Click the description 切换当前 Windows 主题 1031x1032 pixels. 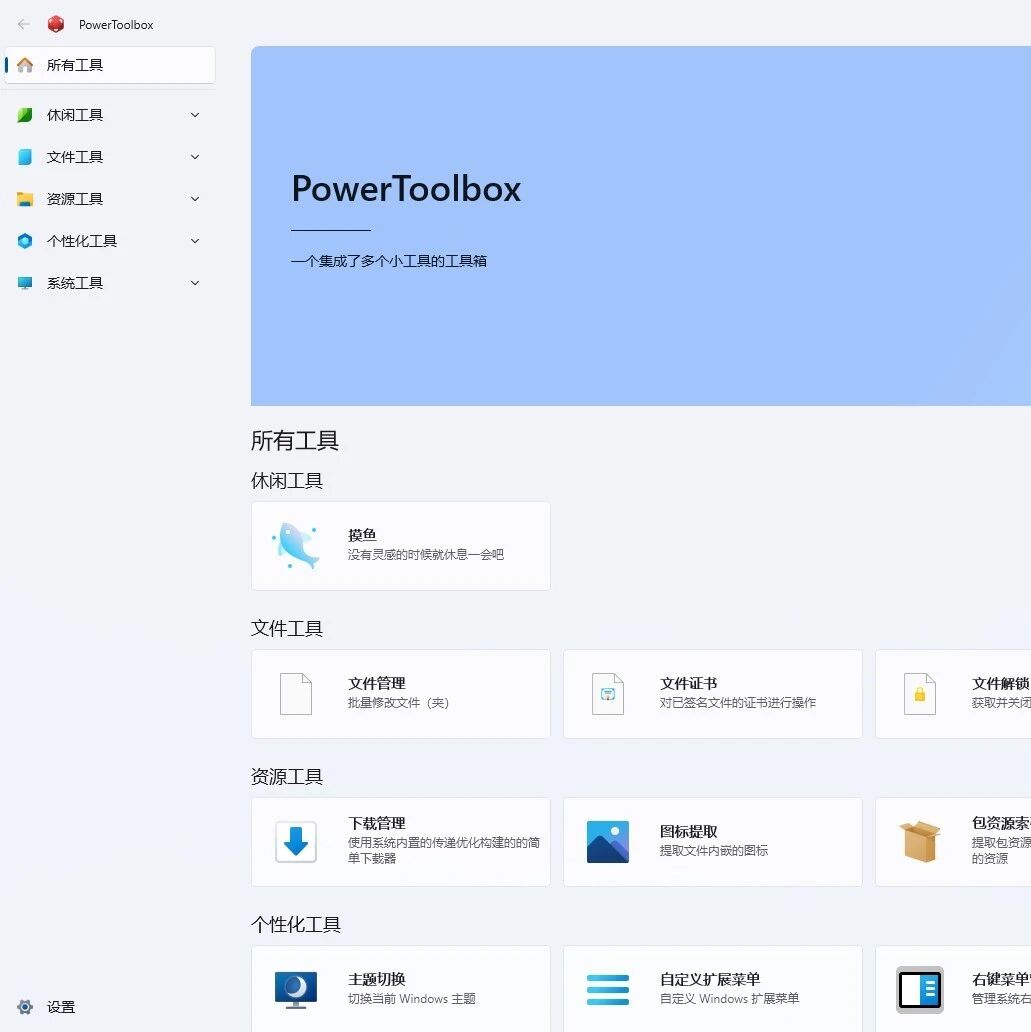[412, 998]
